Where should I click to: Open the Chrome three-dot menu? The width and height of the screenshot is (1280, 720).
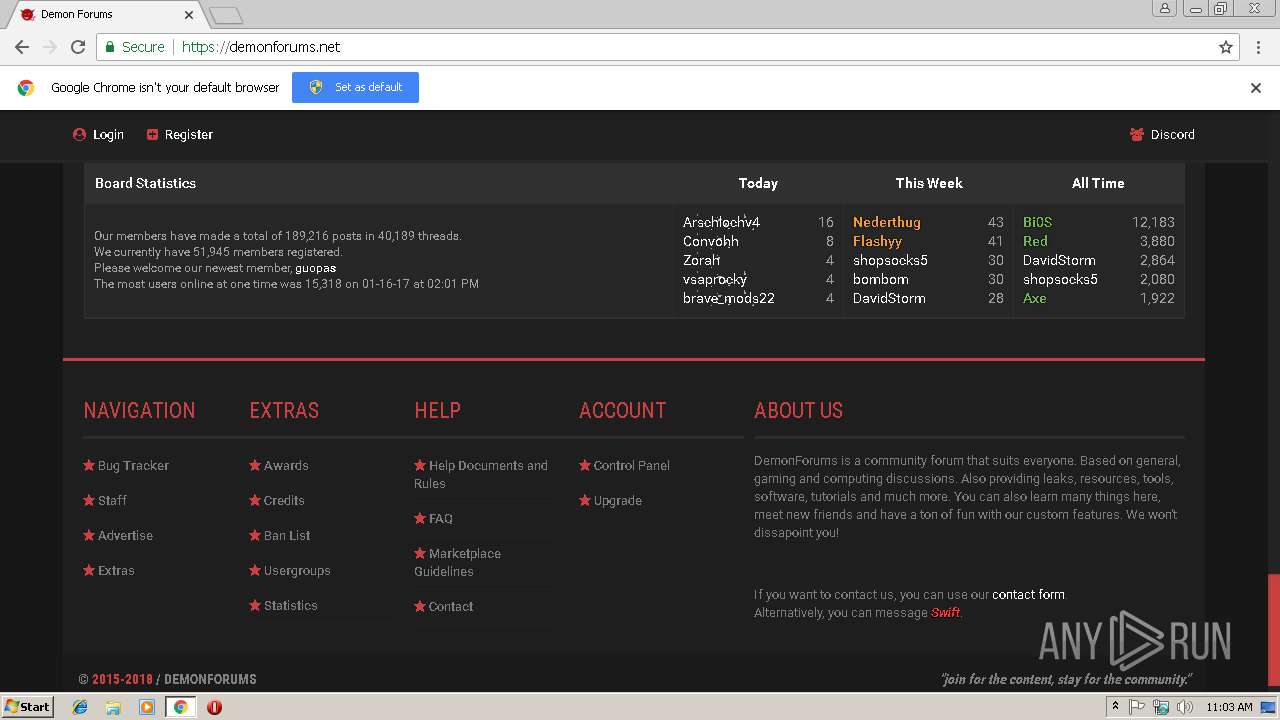(1258, 47)
